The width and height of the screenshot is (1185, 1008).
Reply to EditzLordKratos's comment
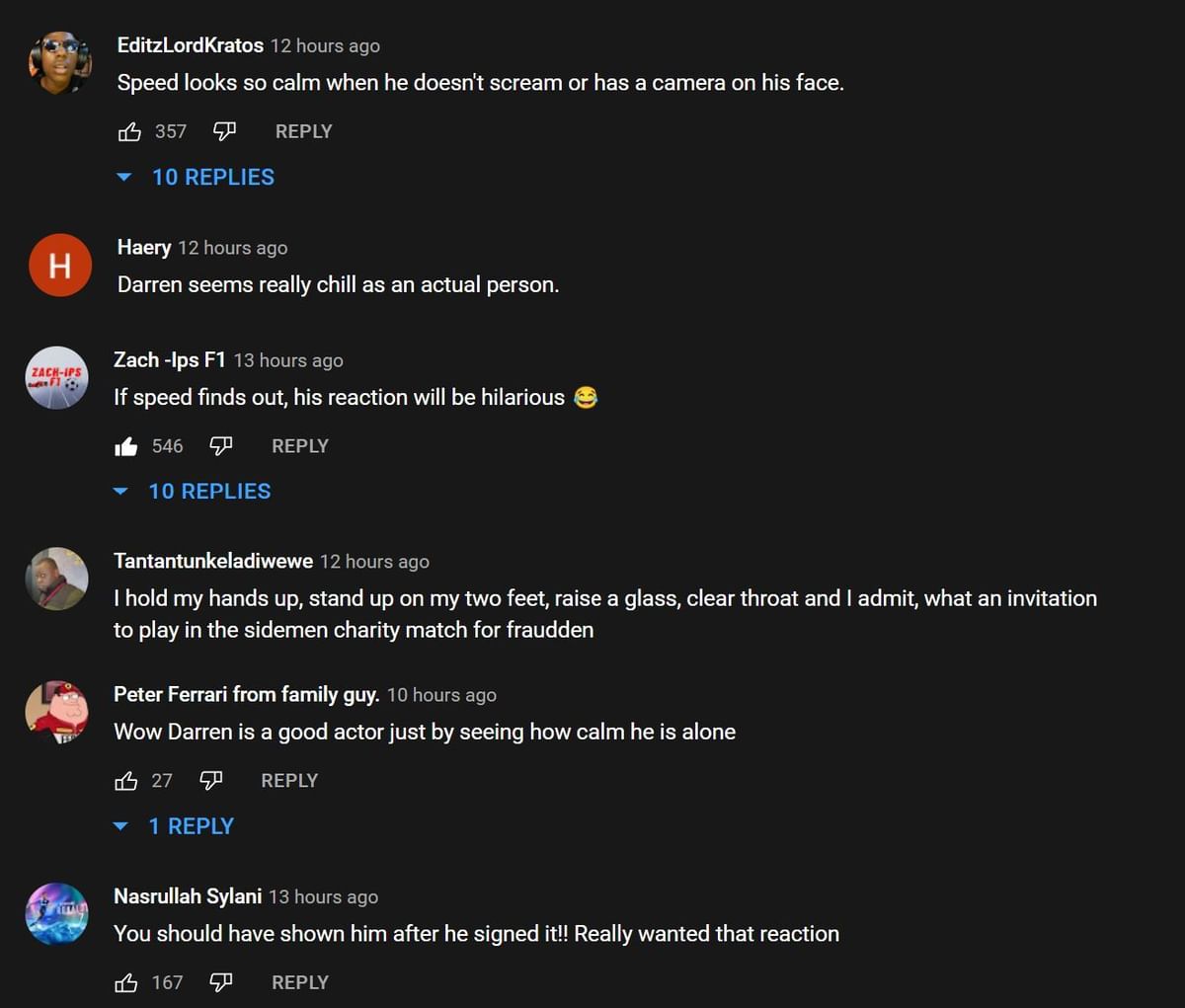coord(303,130)
